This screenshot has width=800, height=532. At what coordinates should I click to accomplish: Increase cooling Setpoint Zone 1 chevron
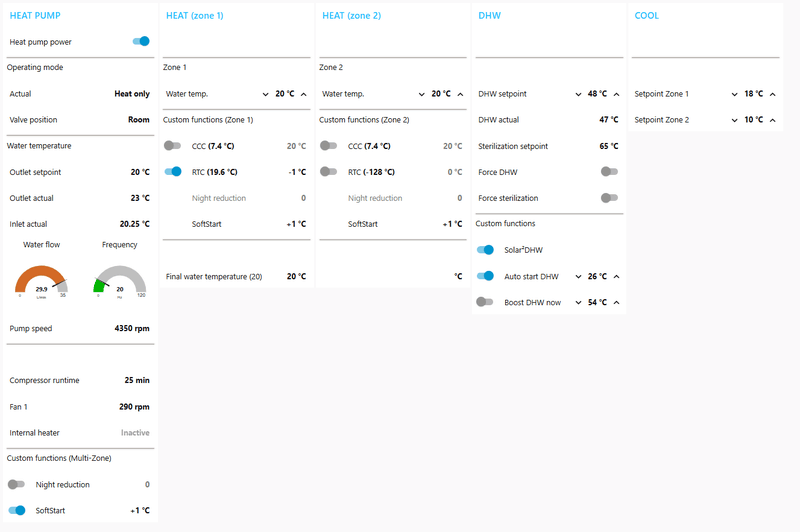[x=772, y=94]
